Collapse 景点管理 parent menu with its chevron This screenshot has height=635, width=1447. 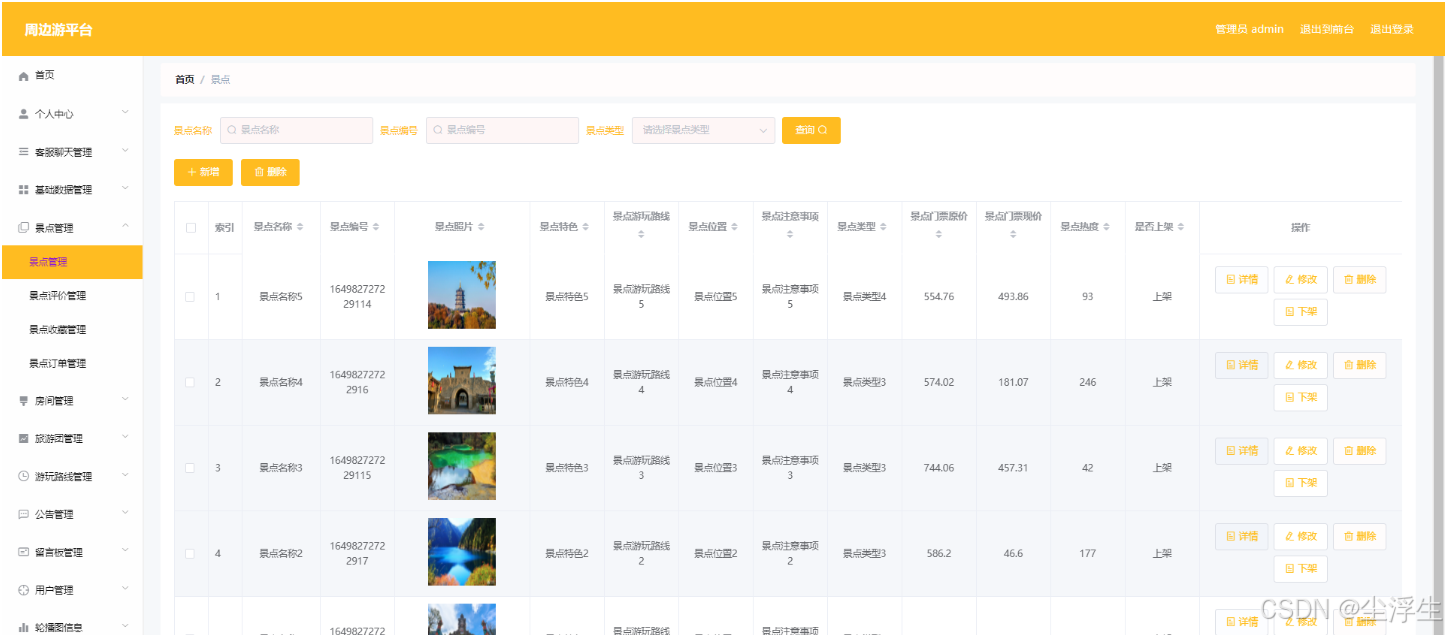(125, 227)
